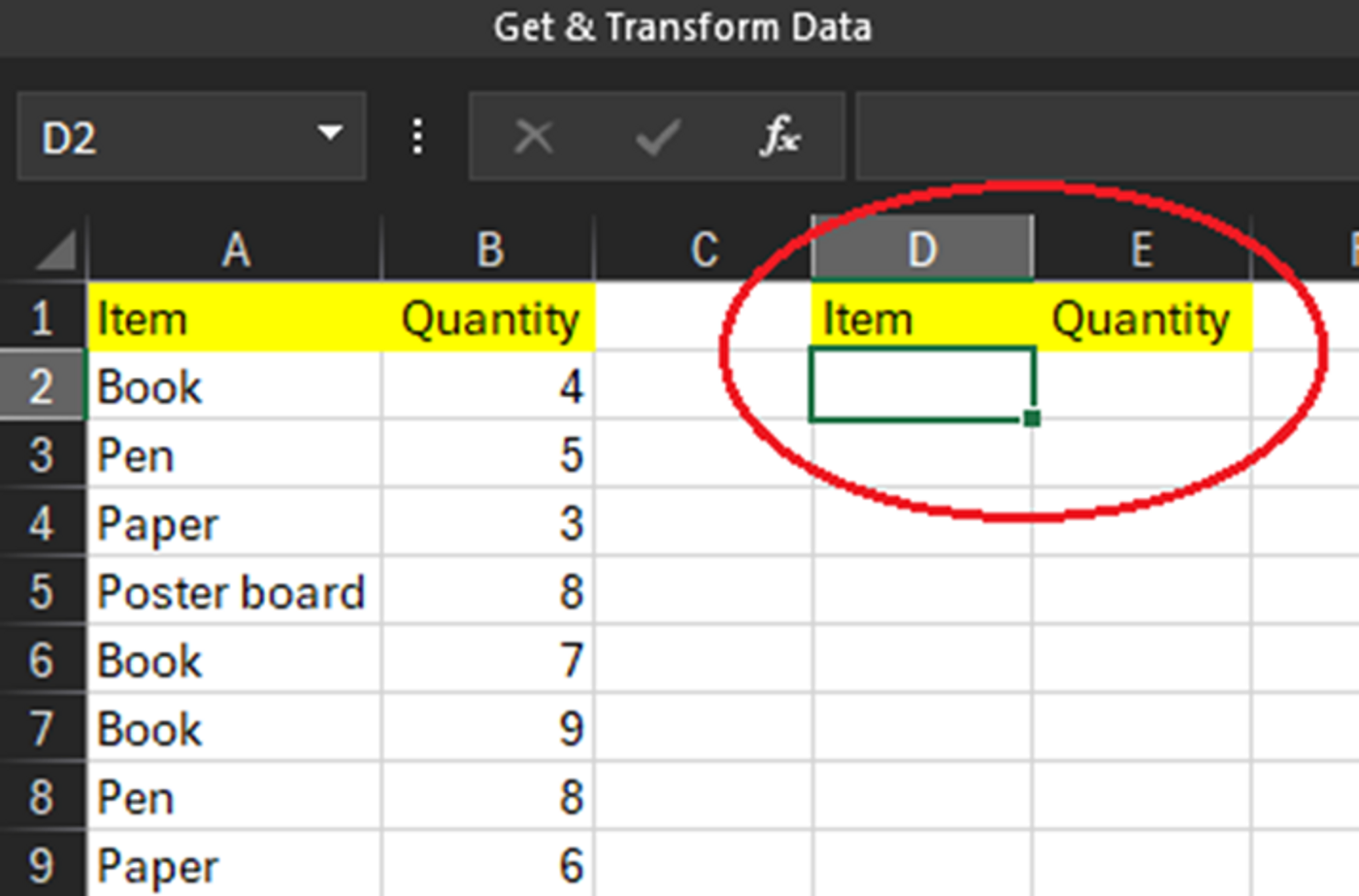Select column C header
Viewport: 1359px width, 896px height.
tap(704, 250)
